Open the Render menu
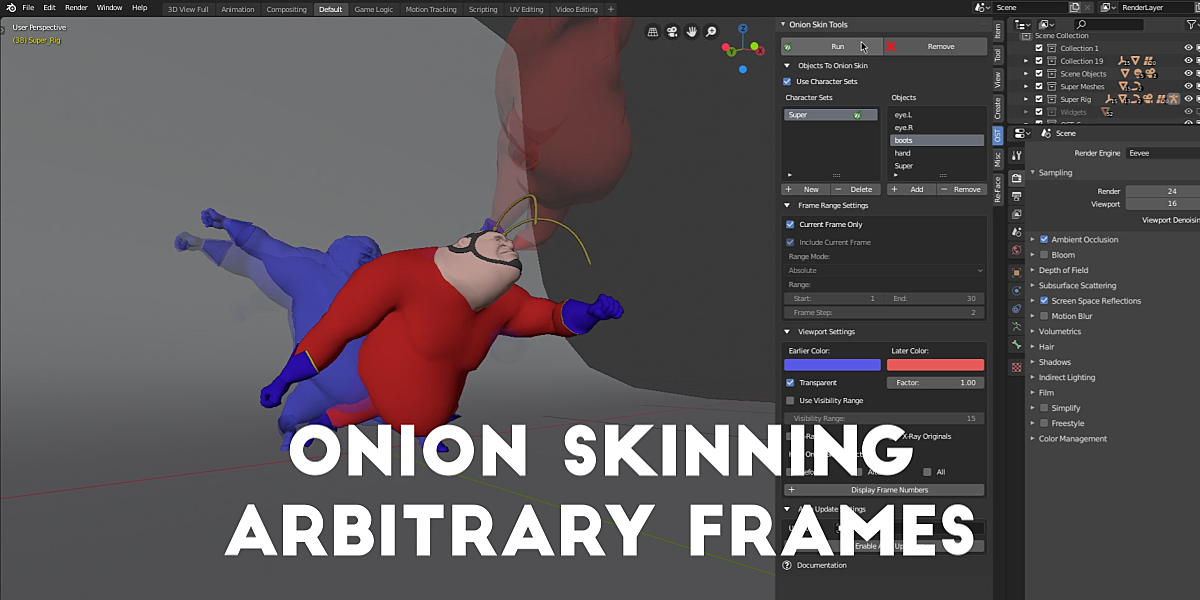 pyautogui.click(x=76, y=7)
